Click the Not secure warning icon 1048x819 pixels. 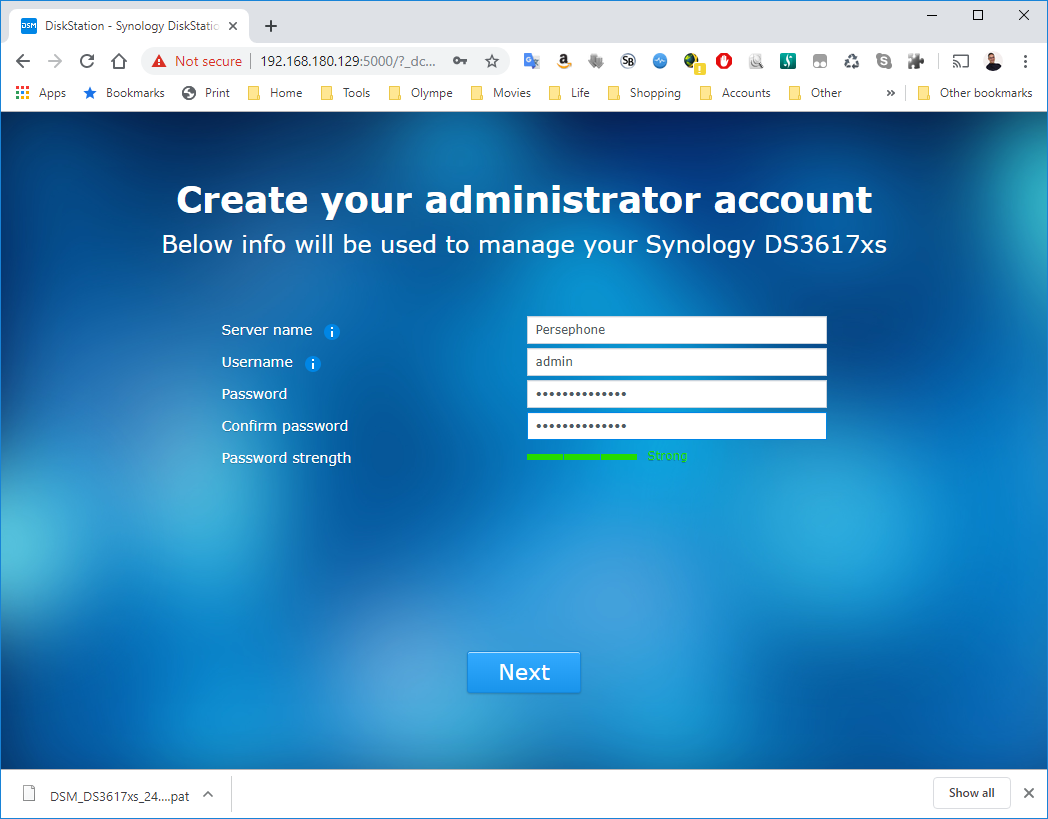158,62
